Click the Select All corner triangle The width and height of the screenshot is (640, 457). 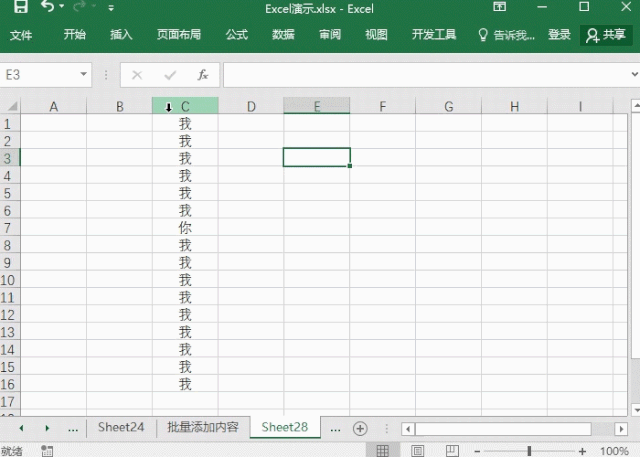[x=12, y=106]
